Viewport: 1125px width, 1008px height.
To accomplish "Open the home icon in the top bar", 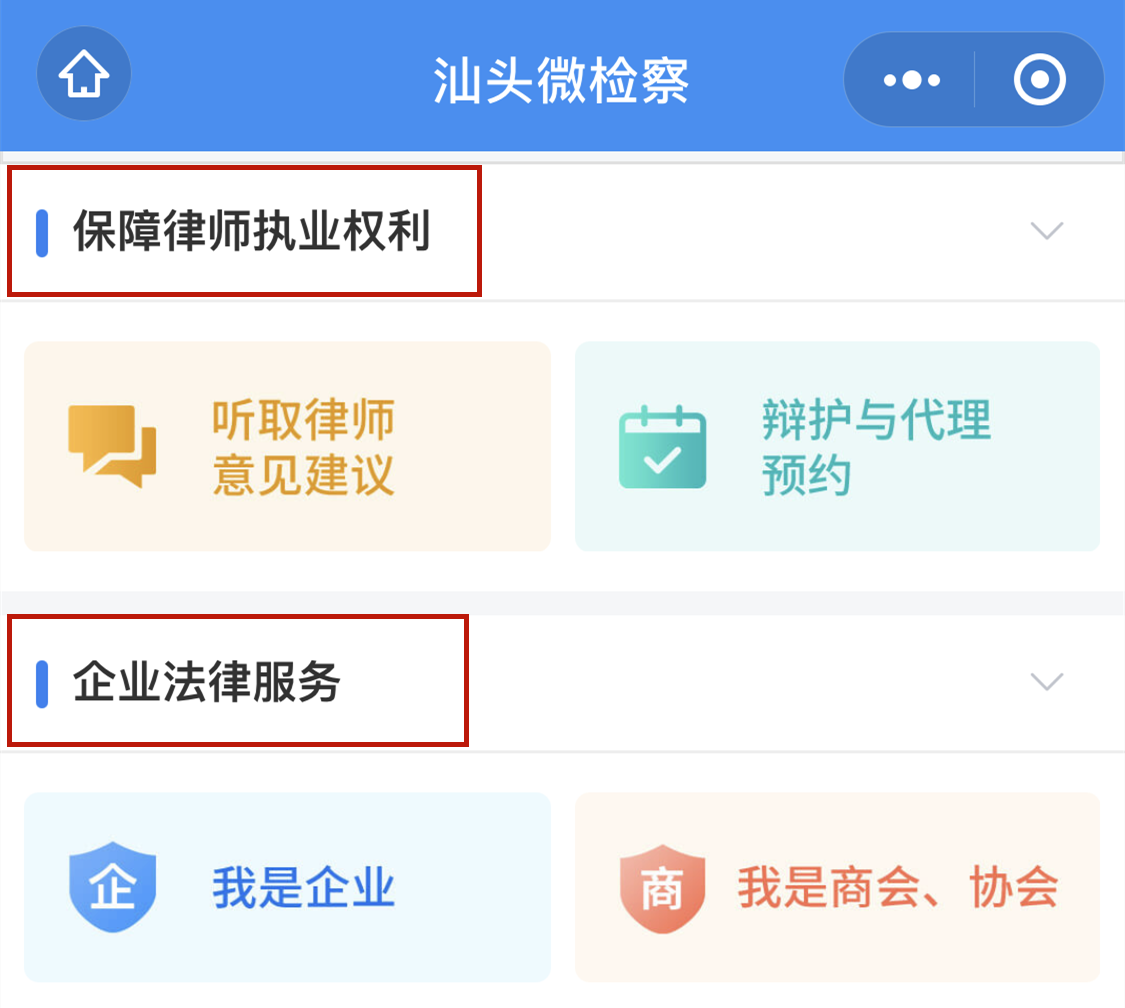I will pos(83,73).
